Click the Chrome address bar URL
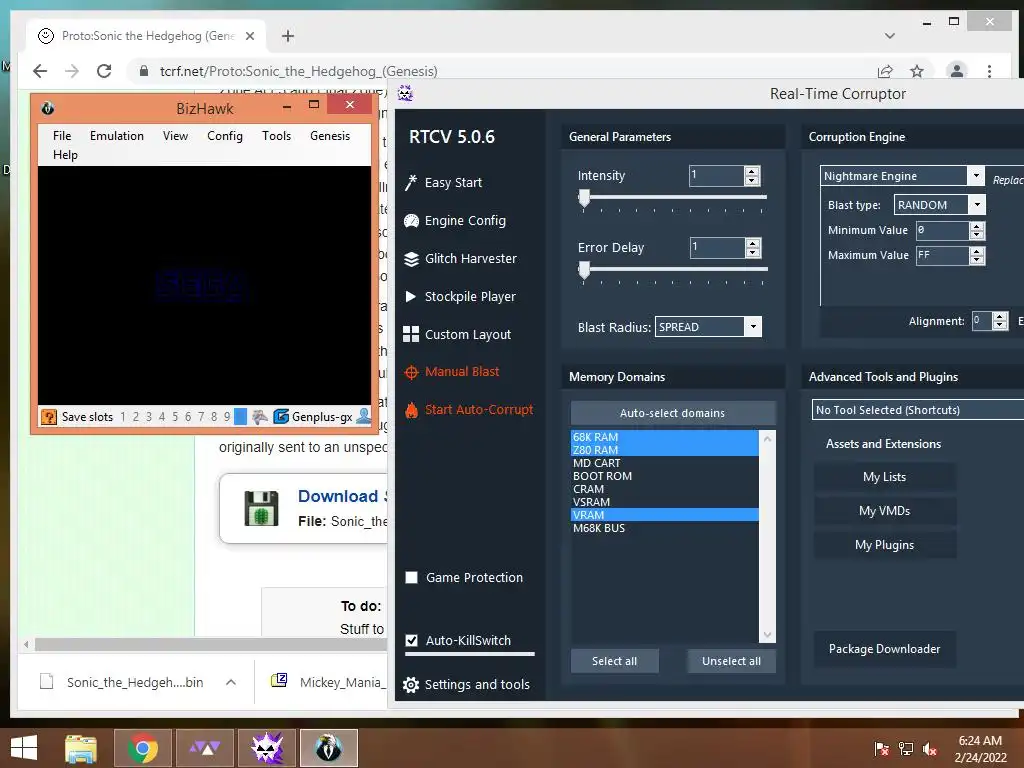 (x=298, y=71)
